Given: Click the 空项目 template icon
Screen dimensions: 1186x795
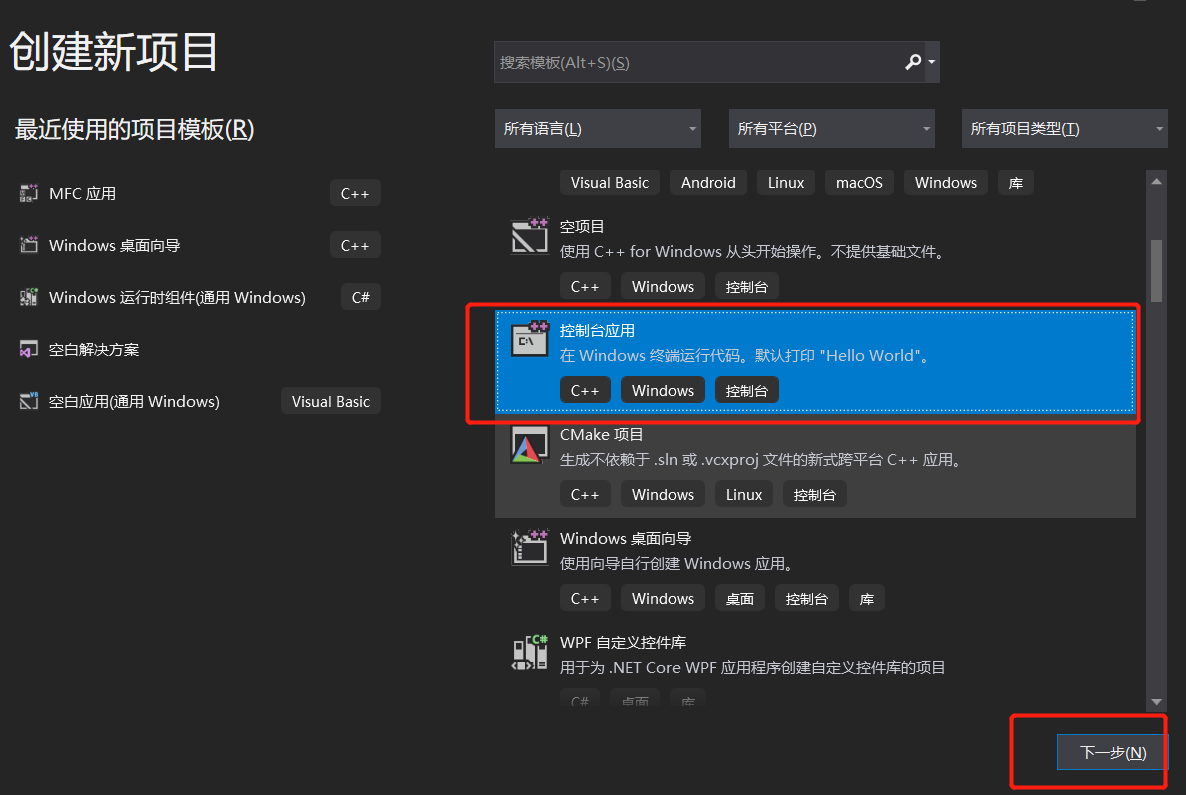Looking at the screenshot, I should coord(529,236).
